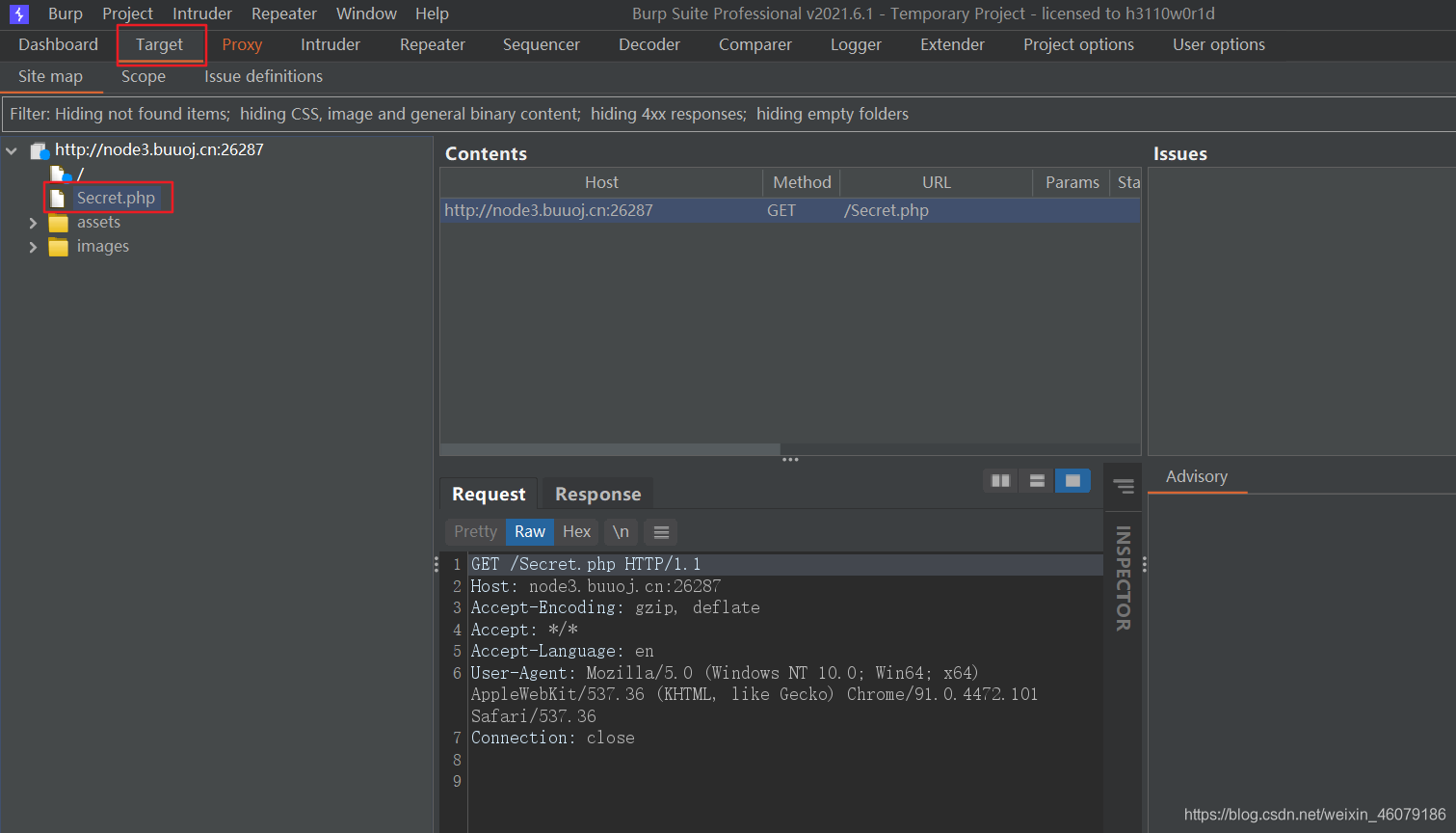The height and width of the screenshot is (833, 1456).
Task: Select the Issue definitions sub-tab
Action: click(263, 76)
